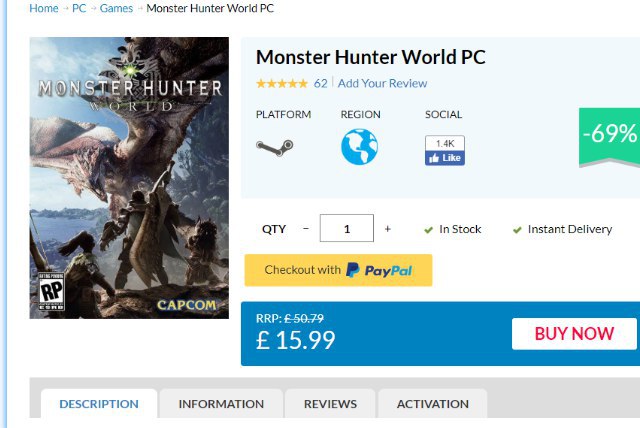Screen dimensions: 640x428
Task: Click the quantity input field
Action: (x=346, y=229)
